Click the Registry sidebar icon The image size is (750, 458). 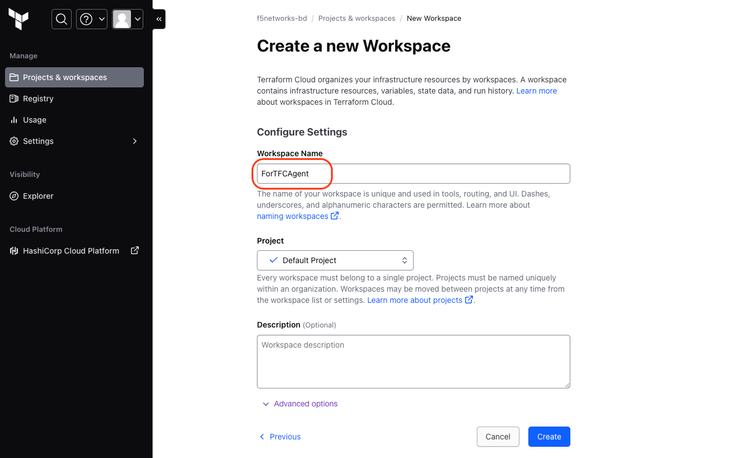(14, 98)
